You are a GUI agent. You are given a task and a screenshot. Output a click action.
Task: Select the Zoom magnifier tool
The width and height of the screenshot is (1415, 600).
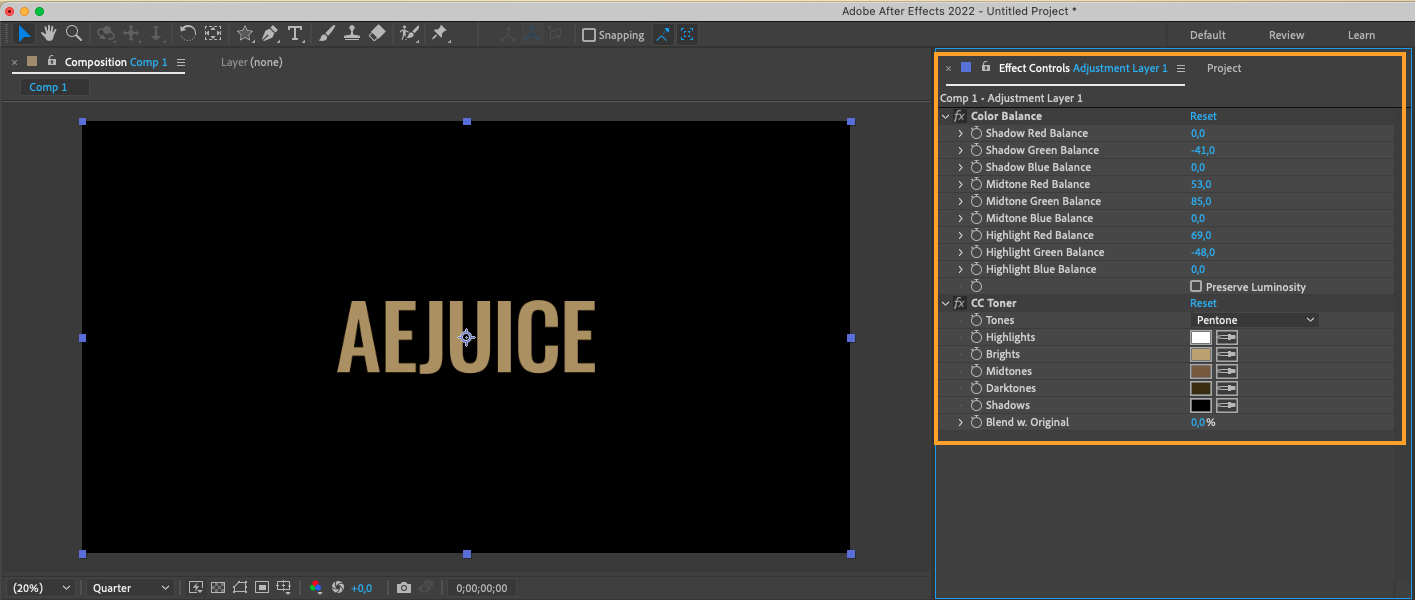point(74,34)
